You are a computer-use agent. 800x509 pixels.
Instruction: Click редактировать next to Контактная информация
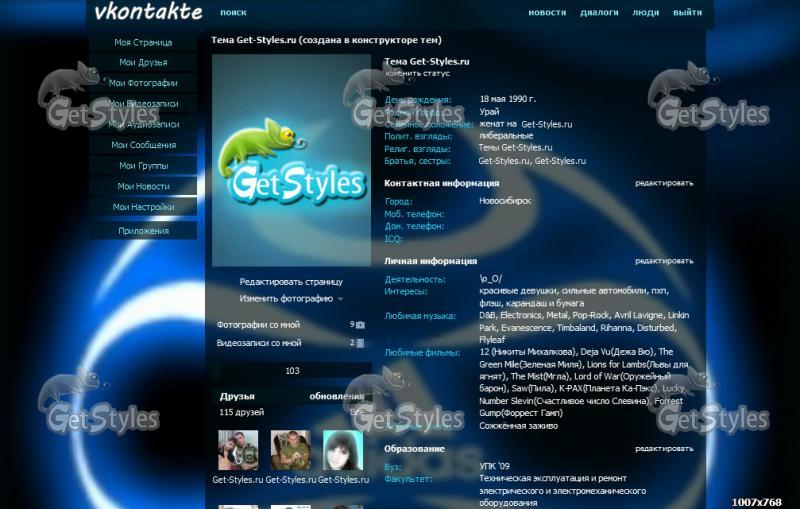tap(664, 183)
